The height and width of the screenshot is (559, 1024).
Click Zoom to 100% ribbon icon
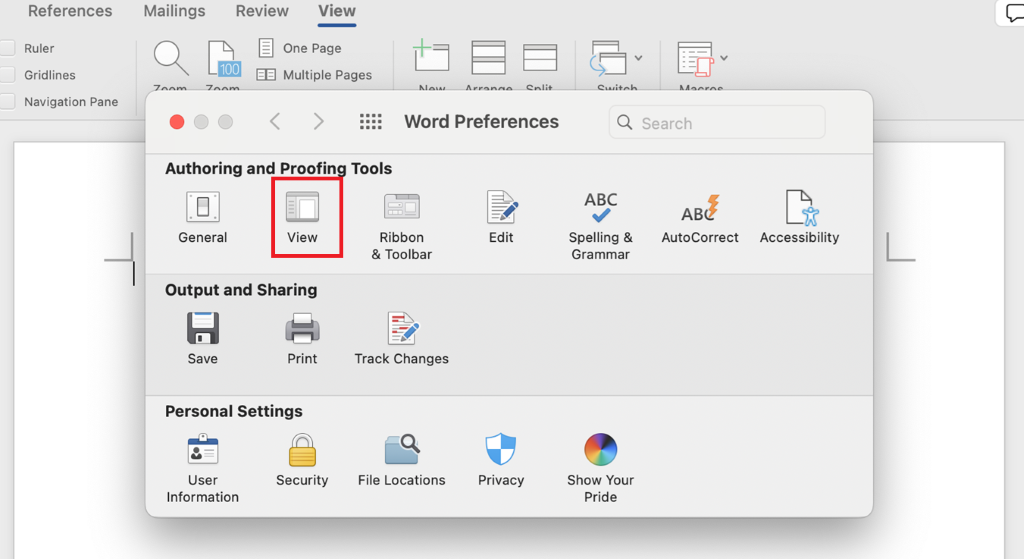[x=223, y=59]
